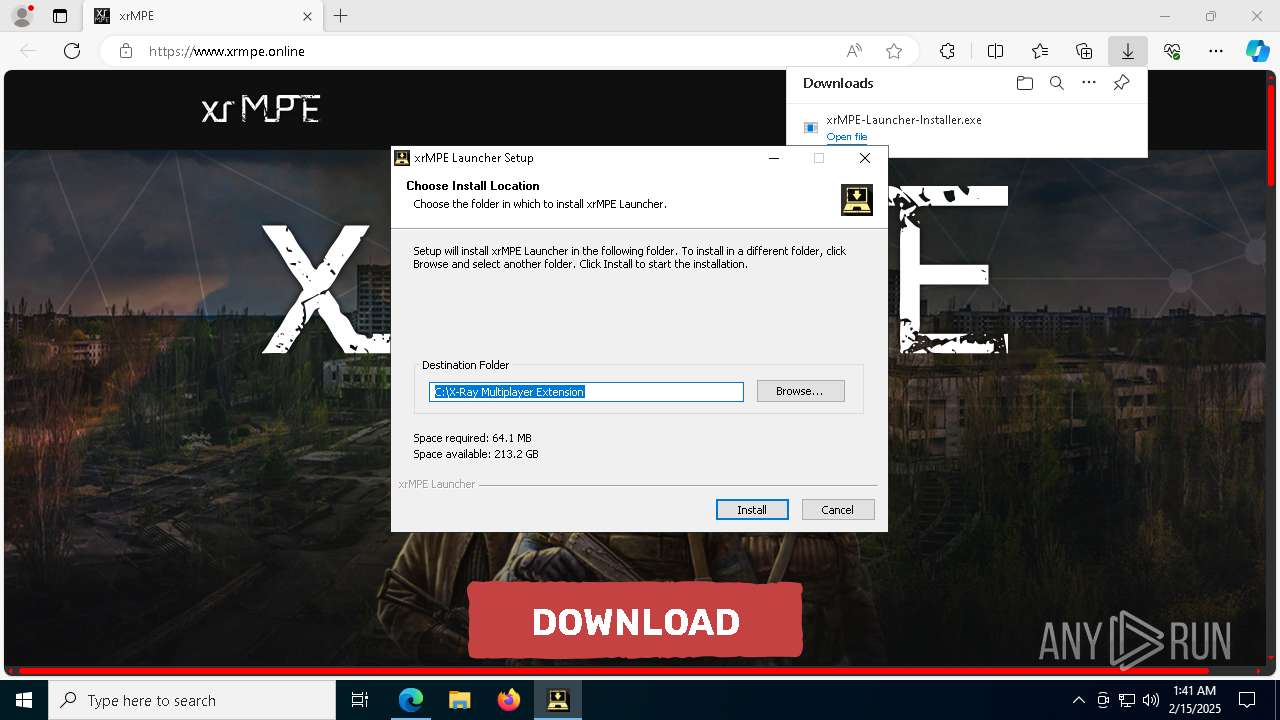Open Edge Settings and more menu
The width and height of the screenshot is (1280, 720).
1216,51
